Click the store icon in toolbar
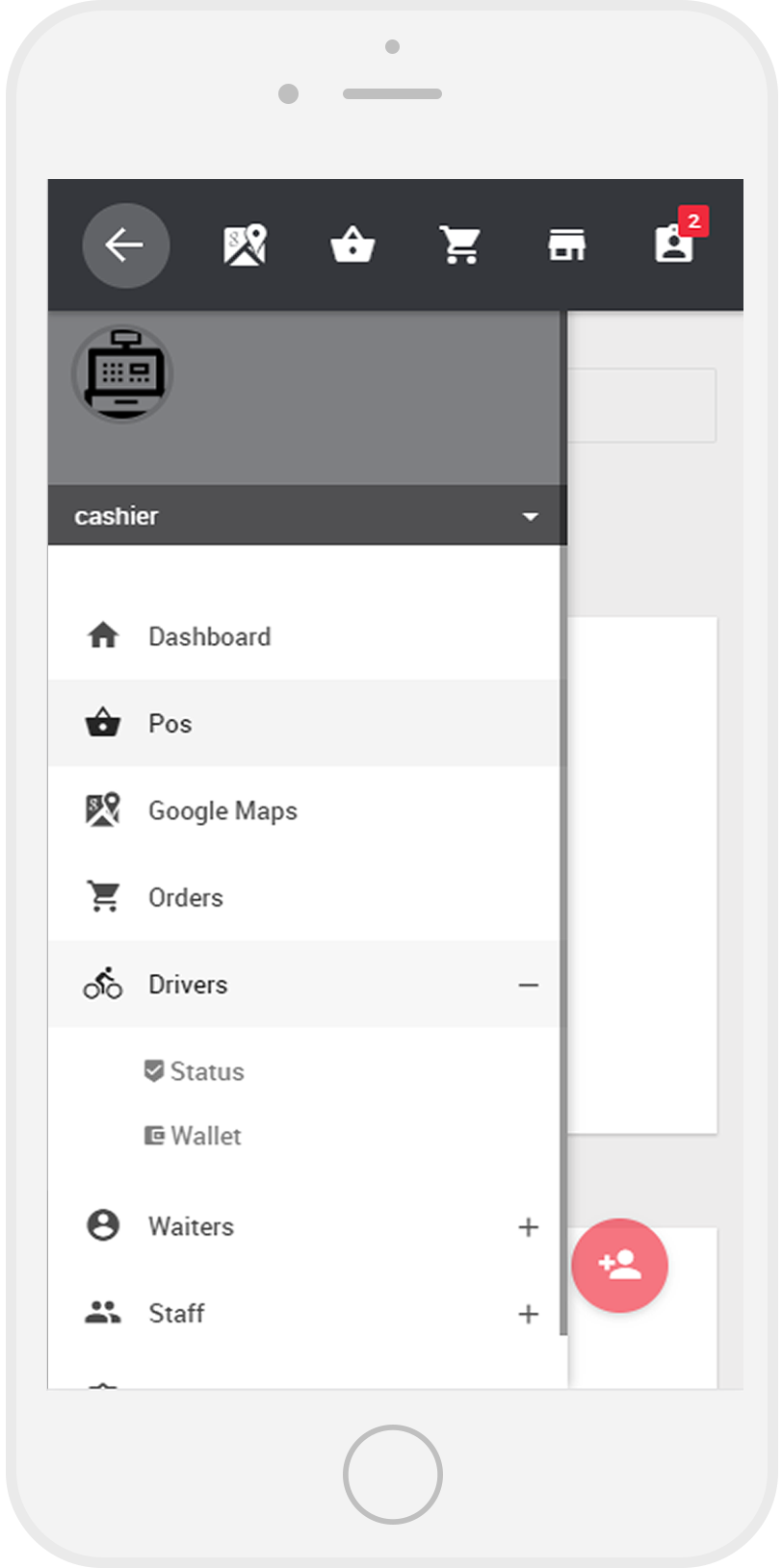This screenshot has height=1568, width=782. 567,245
